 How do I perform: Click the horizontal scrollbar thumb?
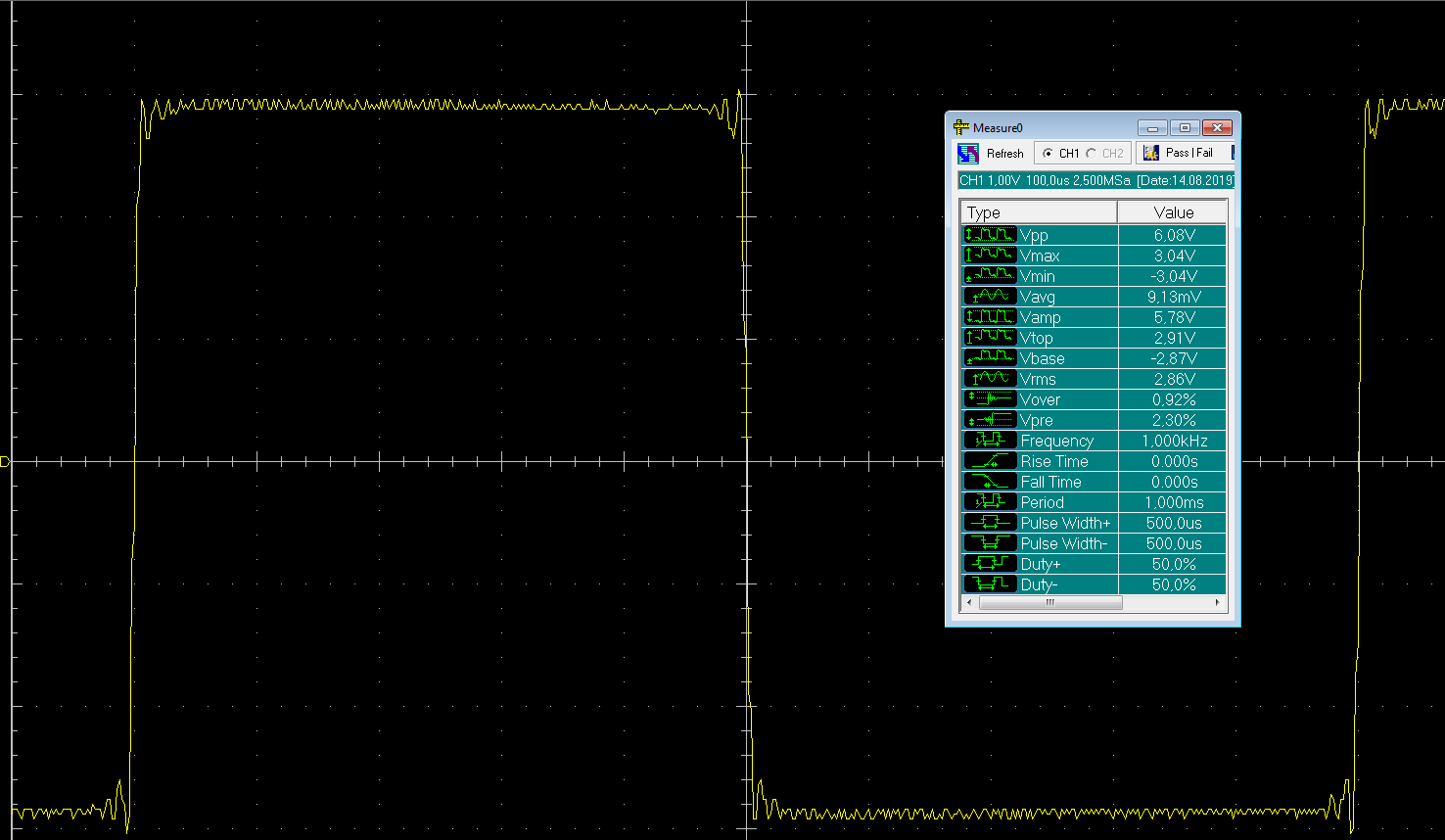tap(1049, 603)
